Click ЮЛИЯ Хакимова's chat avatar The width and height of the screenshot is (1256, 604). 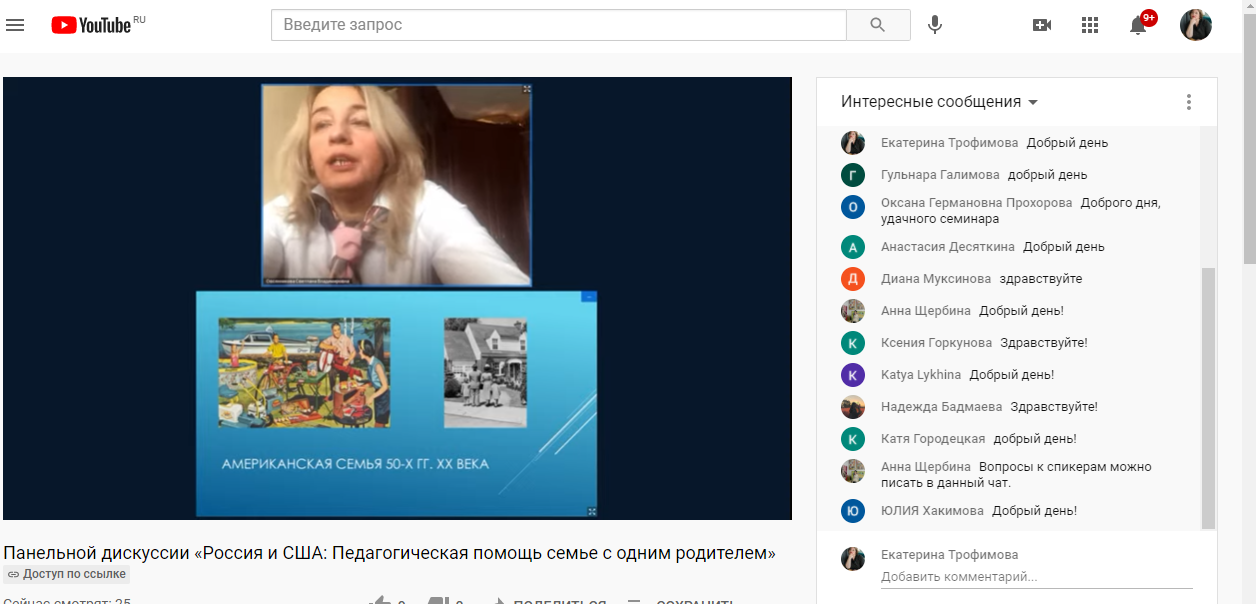point(852,511)
